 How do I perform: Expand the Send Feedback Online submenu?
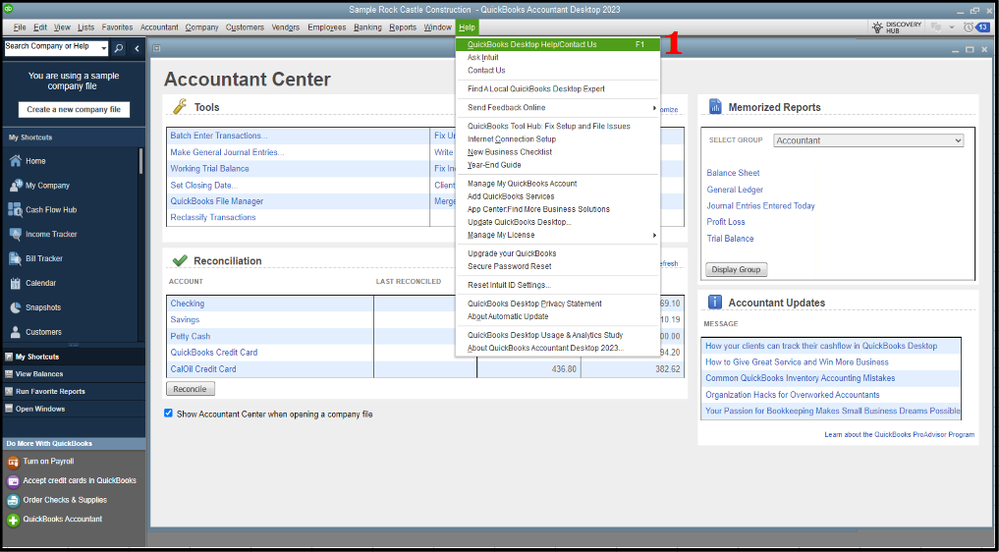[x=558, y=107]
